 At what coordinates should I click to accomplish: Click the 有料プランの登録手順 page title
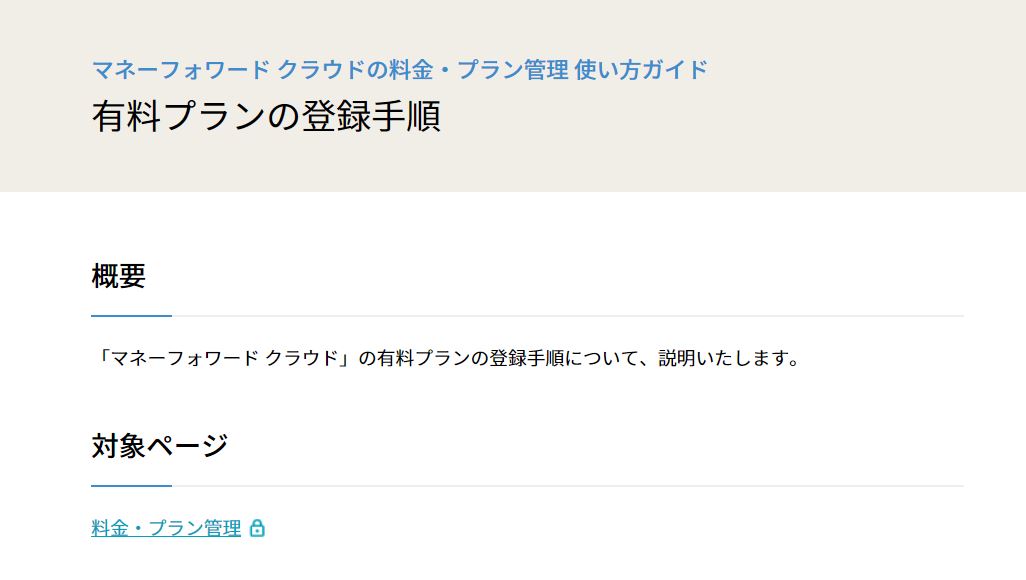pyautogui.click(x=266, y=117)
